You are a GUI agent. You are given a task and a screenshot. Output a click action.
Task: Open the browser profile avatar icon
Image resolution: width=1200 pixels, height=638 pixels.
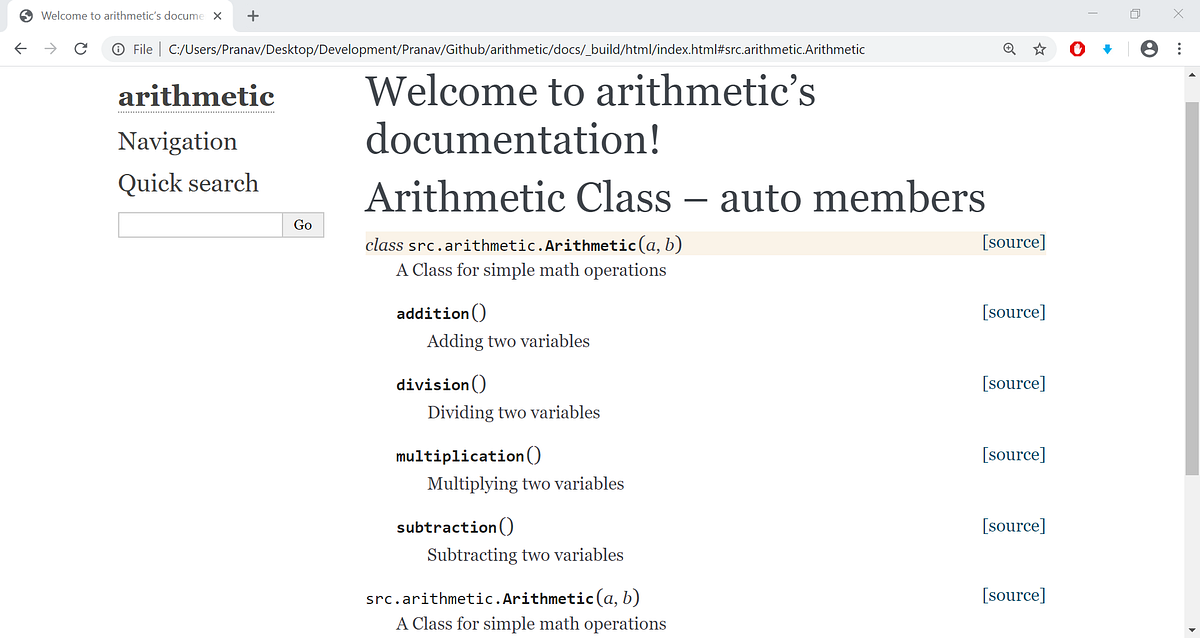1148,48
